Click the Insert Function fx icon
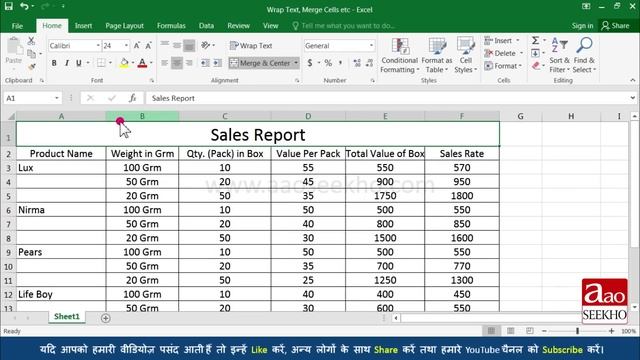Viewport: 640px width, 360px height. 133,98
